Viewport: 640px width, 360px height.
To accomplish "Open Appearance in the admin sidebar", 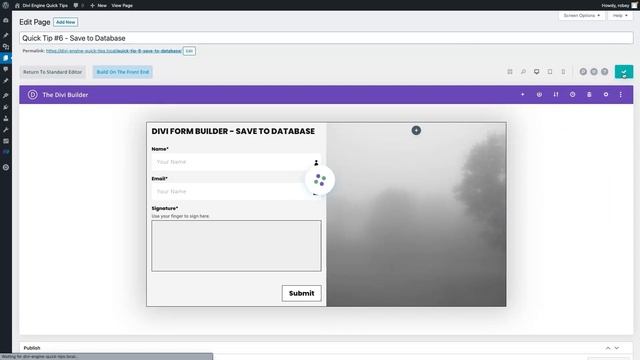I will [6, 96].
